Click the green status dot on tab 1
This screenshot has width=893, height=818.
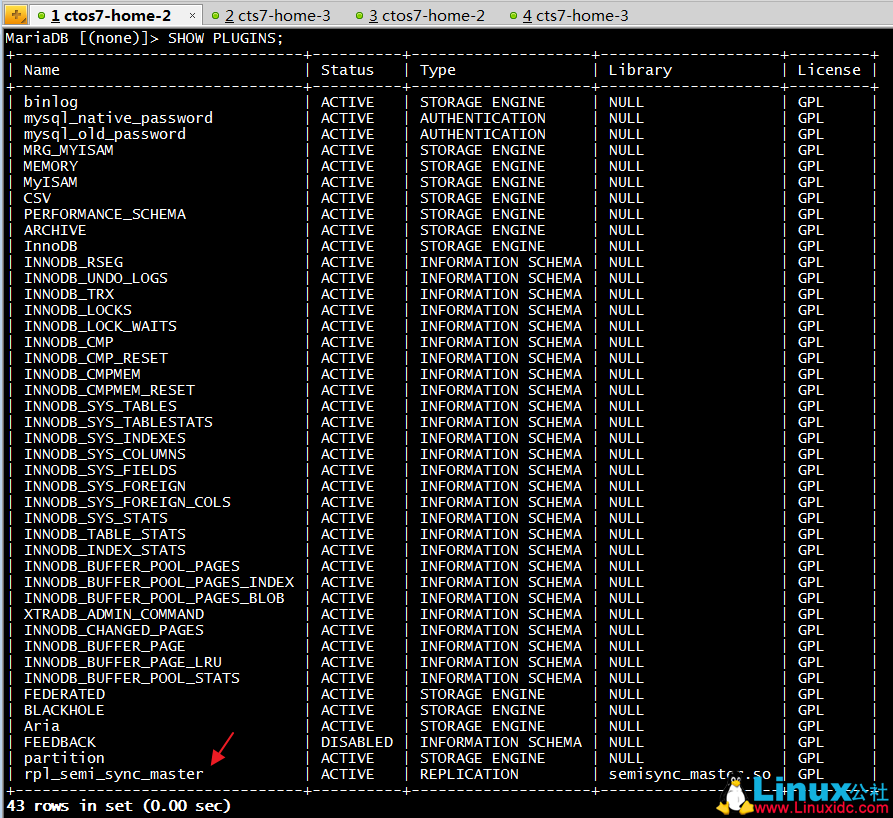41,16
